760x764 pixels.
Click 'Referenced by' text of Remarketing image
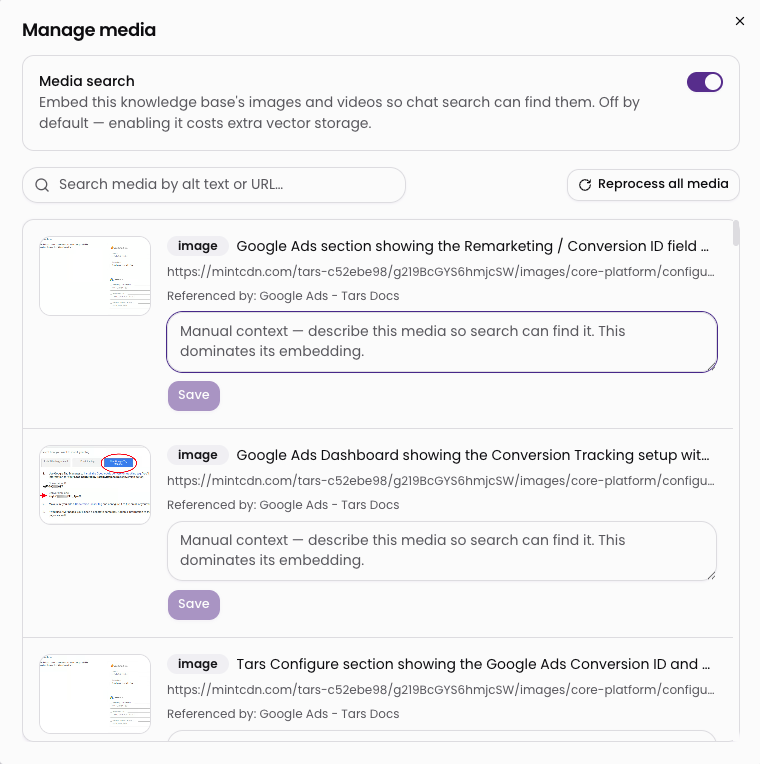(283, 296)
